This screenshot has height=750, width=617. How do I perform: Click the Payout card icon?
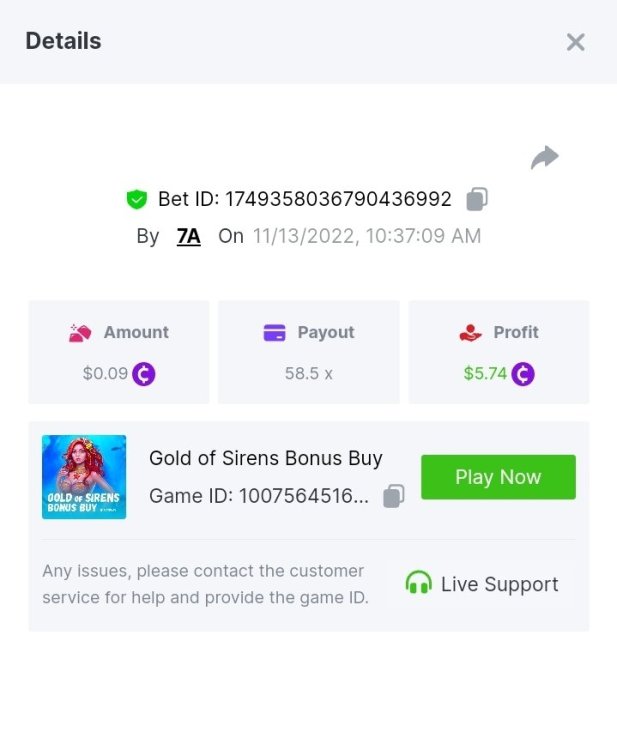point(275,333)
